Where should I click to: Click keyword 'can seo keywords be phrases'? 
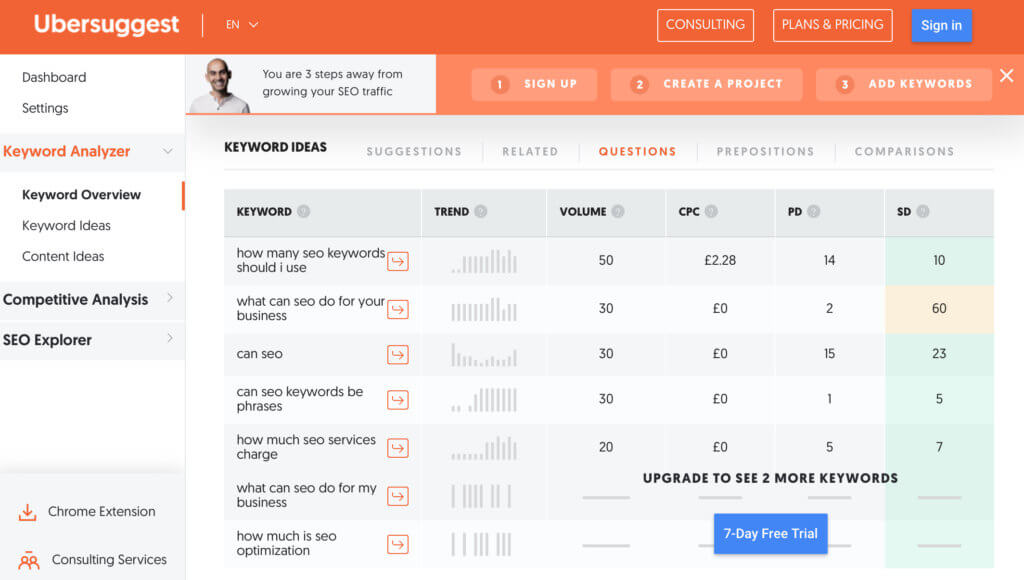click(x=300, y=398)
